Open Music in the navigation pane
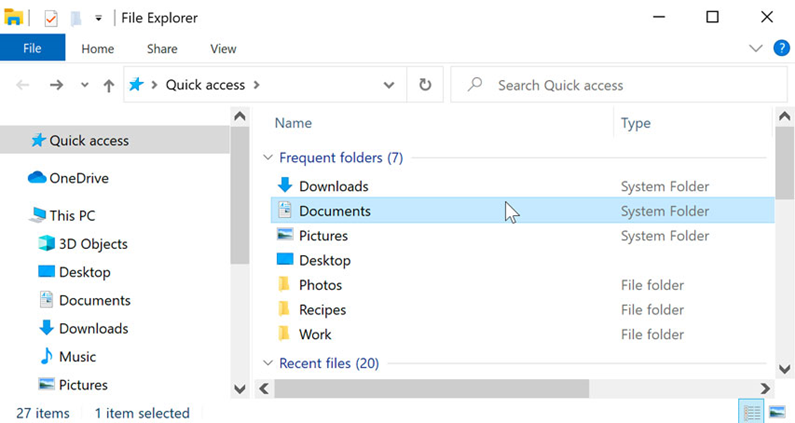 pyautogui.click(x=78, y=357)
